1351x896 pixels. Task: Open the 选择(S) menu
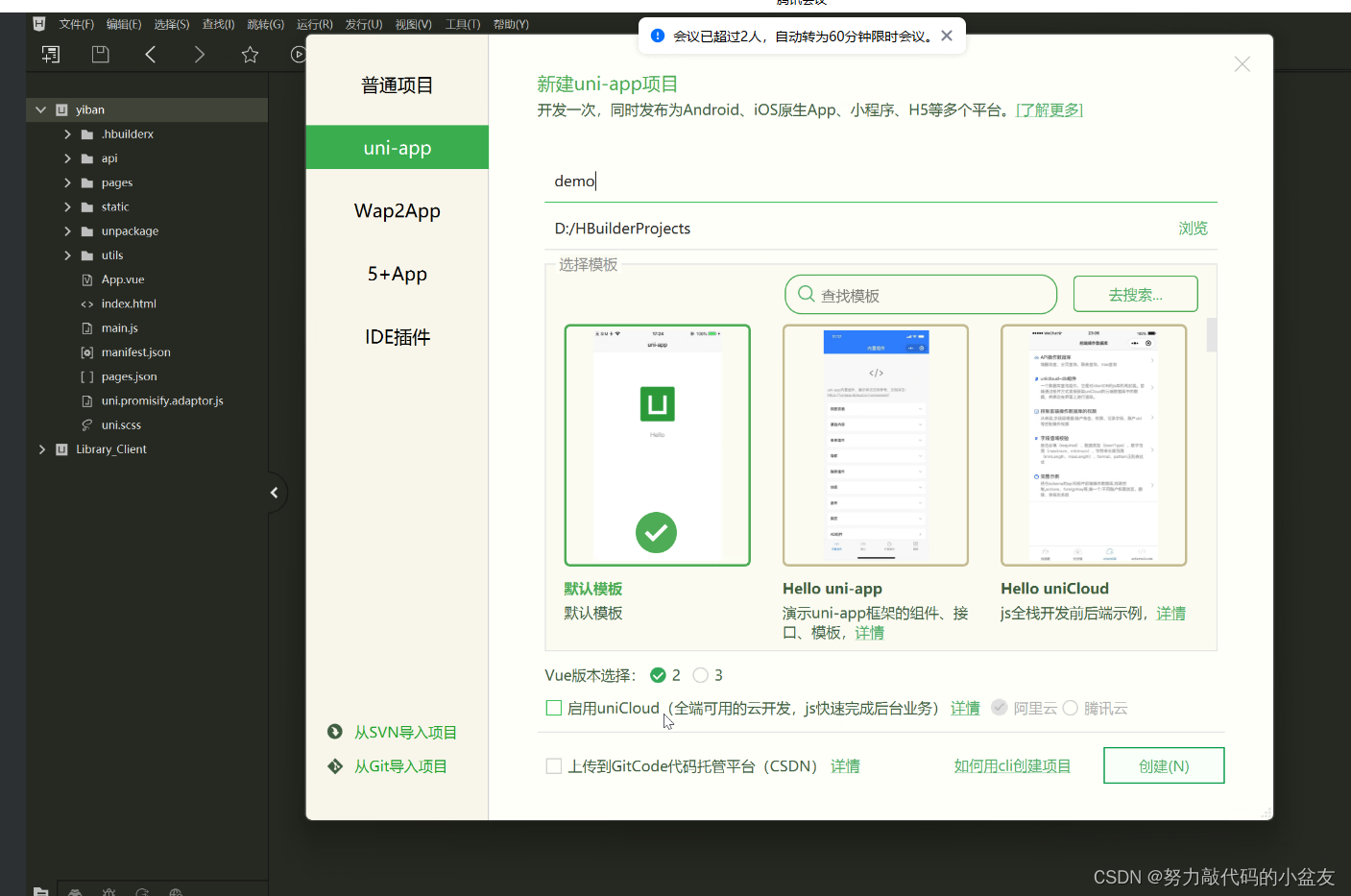click(x=172, y=24)
